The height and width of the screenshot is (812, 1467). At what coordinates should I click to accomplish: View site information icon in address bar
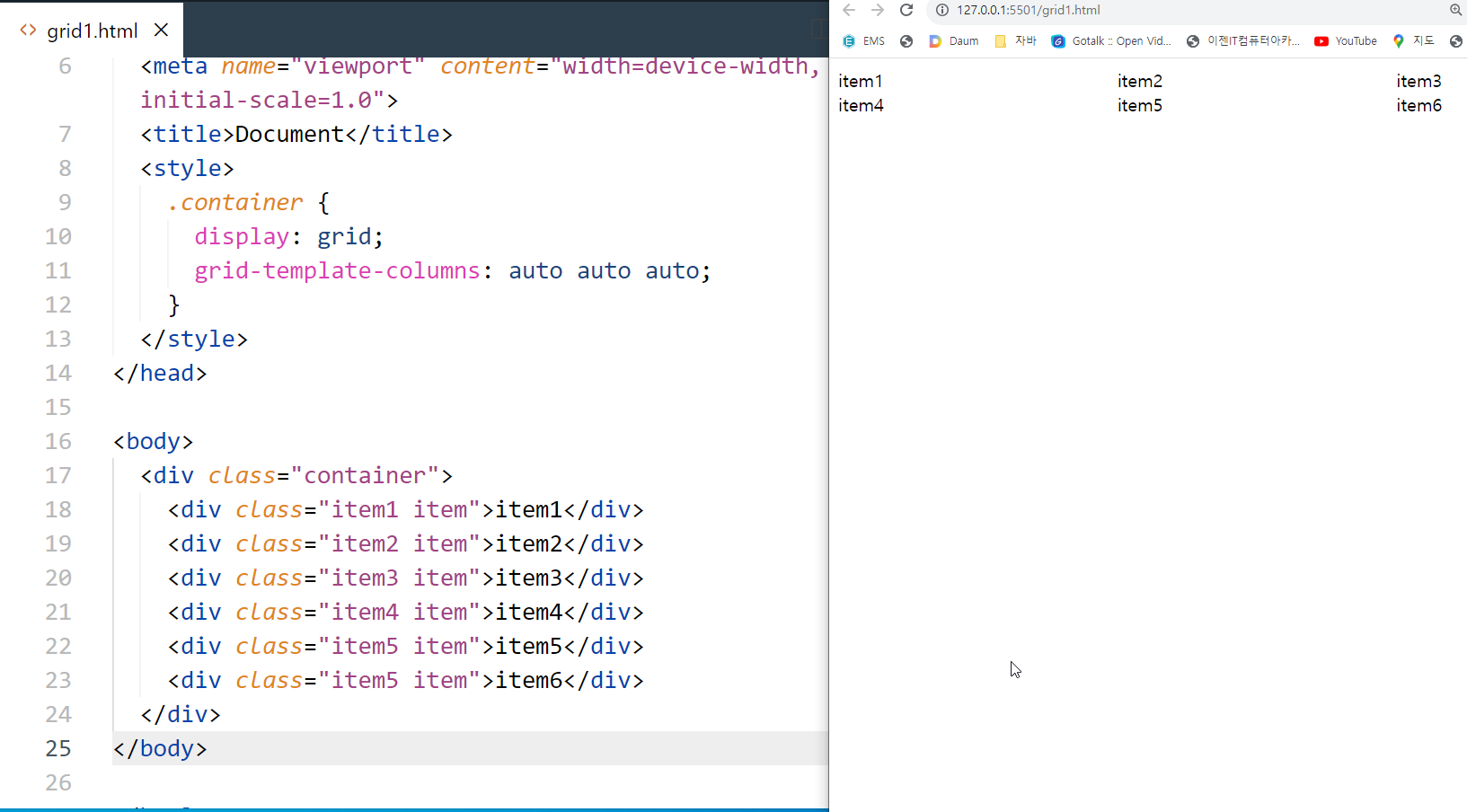[942, 10]
